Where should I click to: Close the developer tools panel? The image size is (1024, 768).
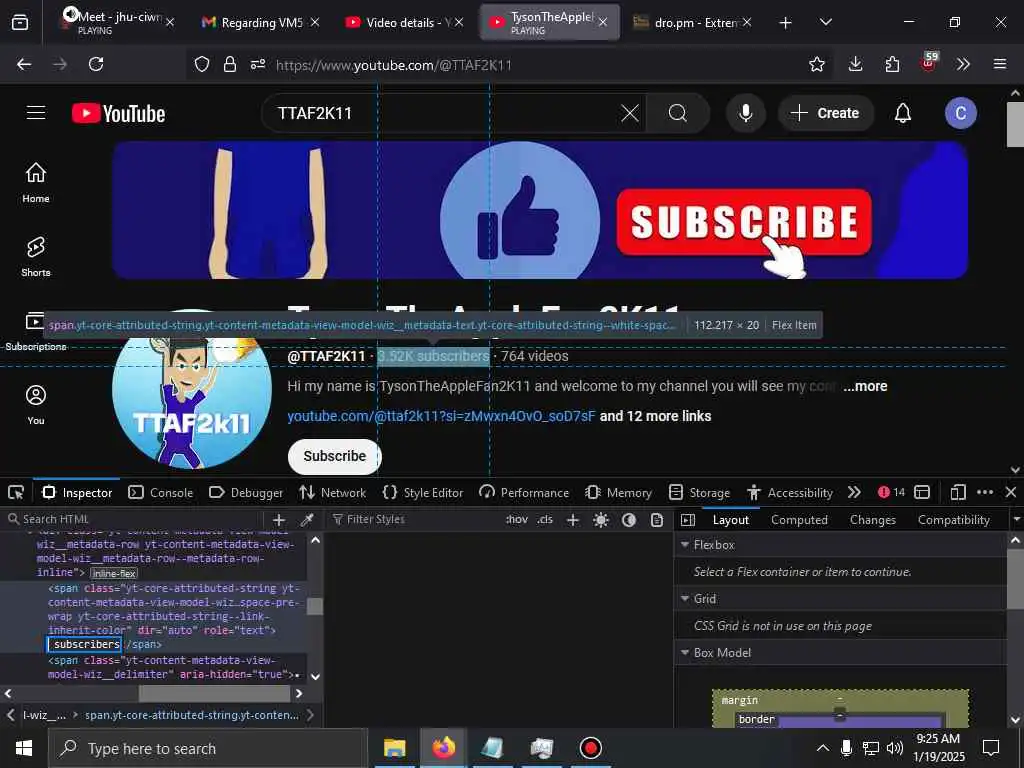1010,492
